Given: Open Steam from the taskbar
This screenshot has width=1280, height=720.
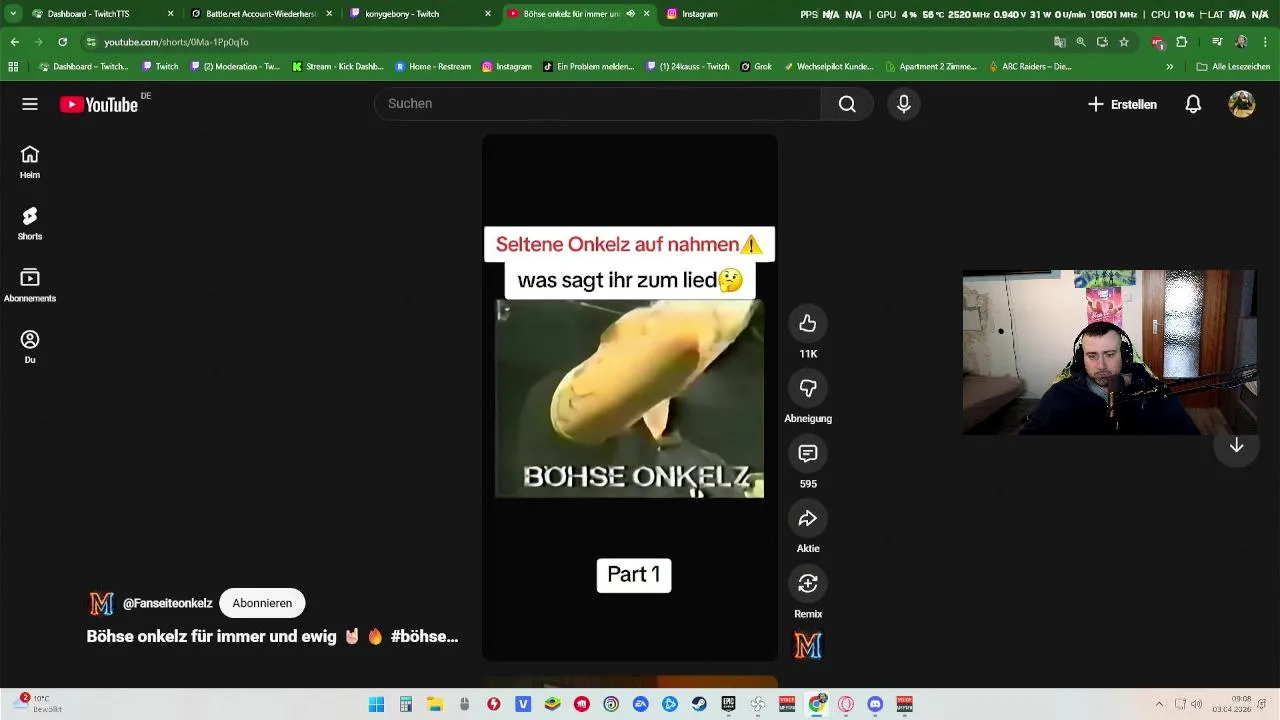Looking at the screenshot, I should tap(699, 704).
